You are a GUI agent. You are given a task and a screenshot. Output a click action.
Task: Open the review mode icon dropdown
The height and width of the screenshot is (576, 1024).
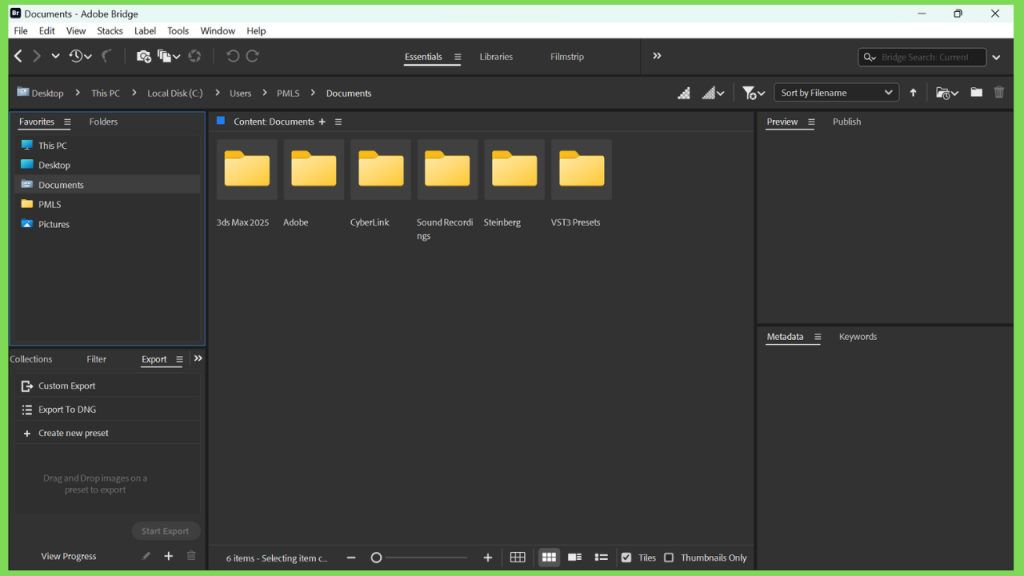click(x=168, y=56)
